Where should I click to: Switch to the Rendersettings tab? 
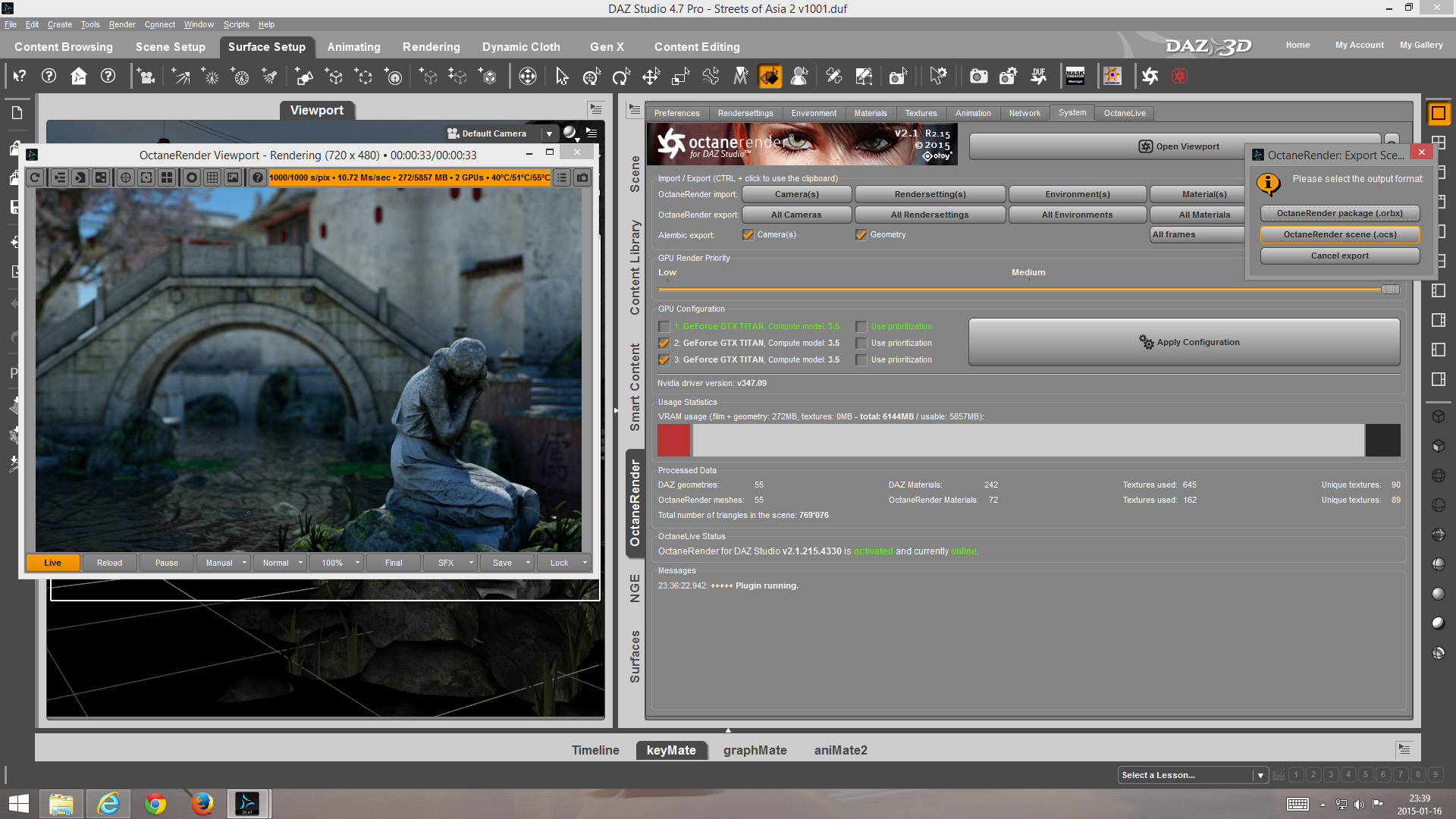click(x=745, y=114)
